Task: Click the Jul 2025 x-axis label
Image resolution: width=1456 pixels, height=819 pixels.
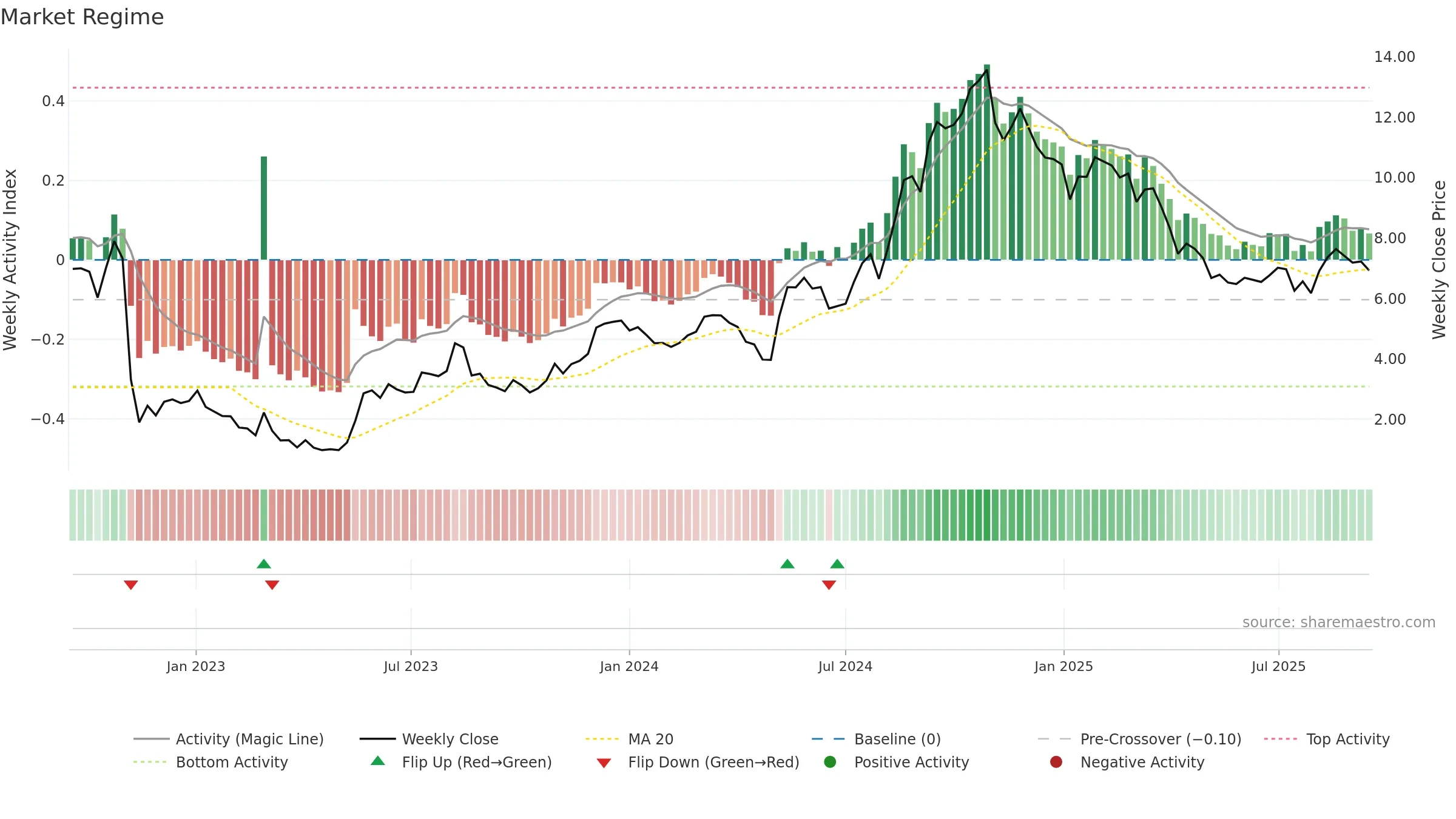Action: click(1278, 666)
